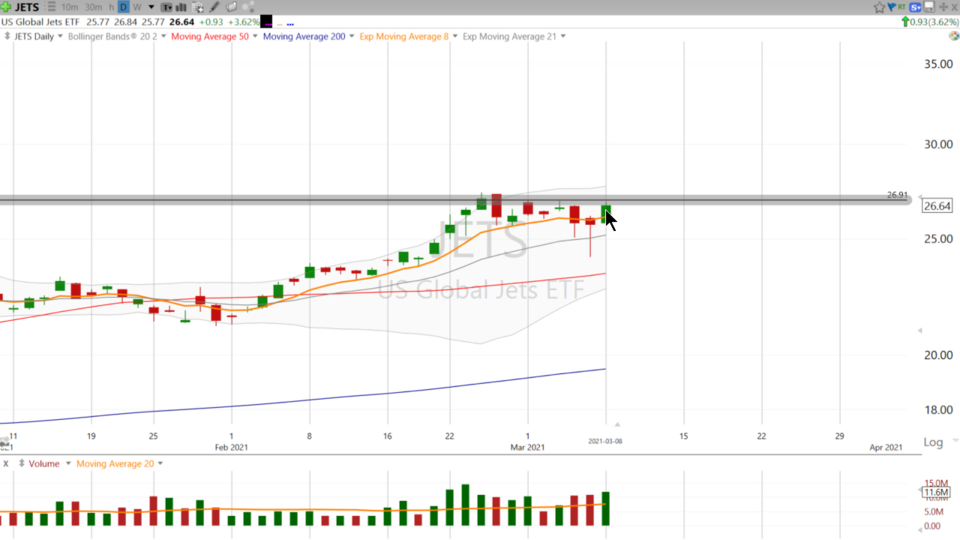Click the 26.64 price axis label

(937, 206)
